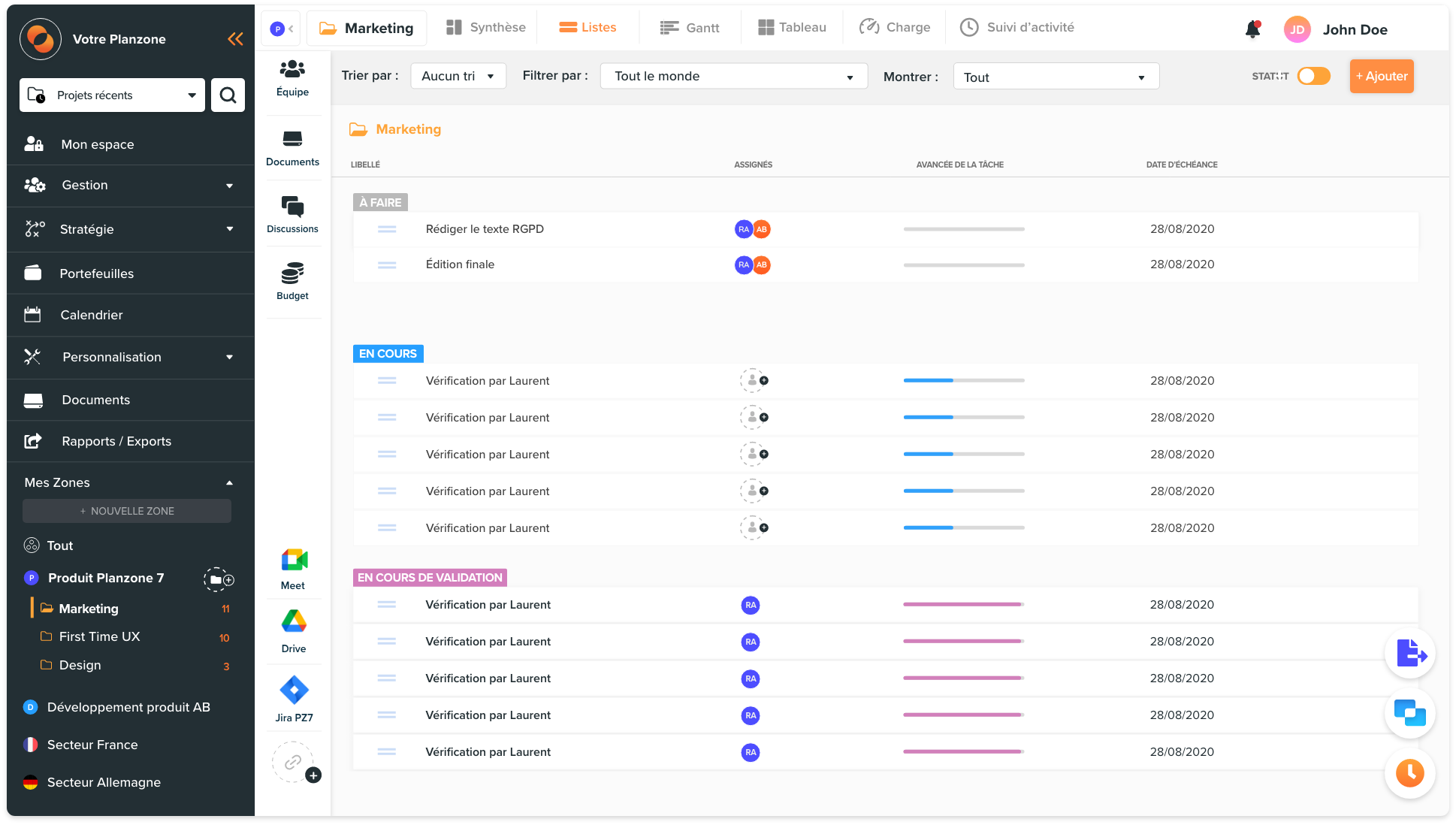
Task: Open the Trier par dropdown
Action: click(458, 76)
